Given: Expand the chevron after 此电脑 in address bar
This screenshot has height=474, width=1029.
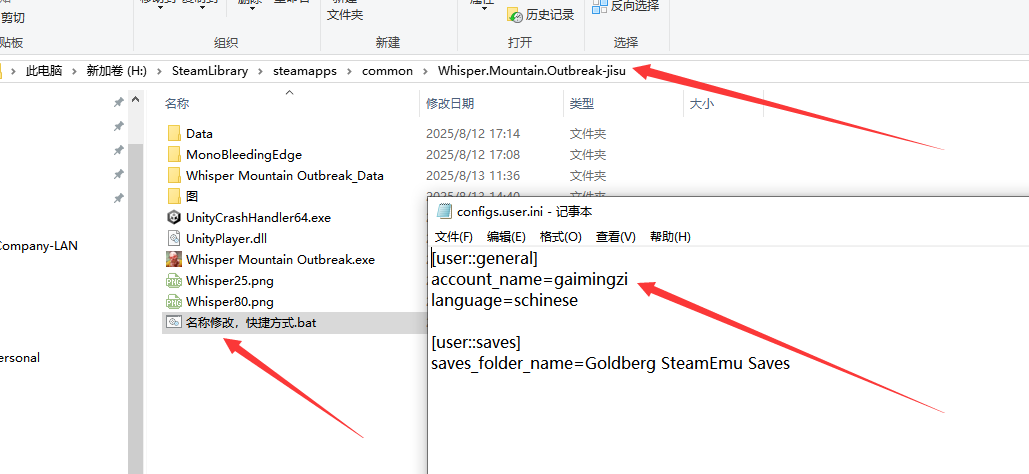Looking at the screenshot, I should 74,71.
